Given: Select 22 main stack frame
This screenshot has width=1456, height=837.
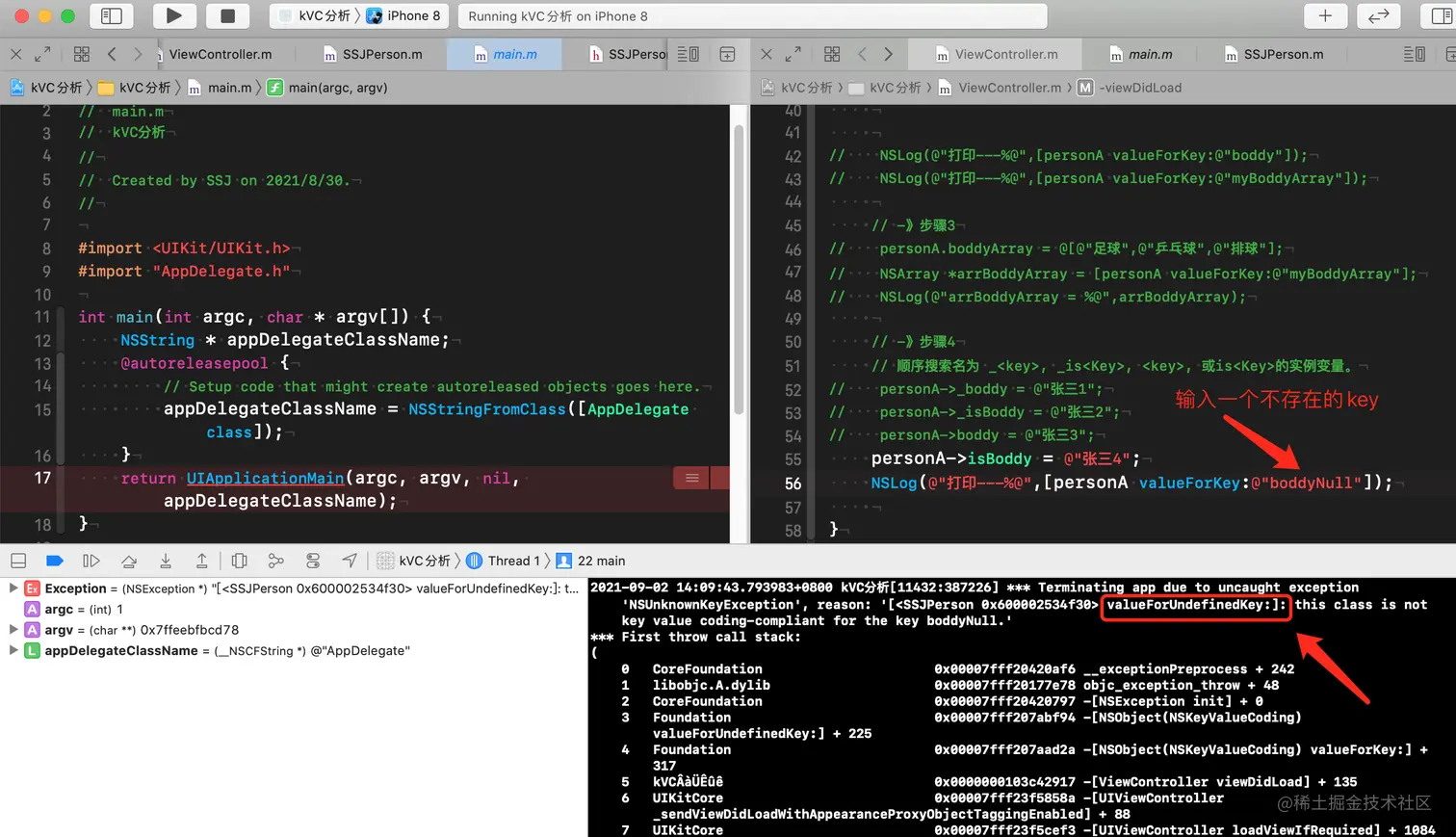Looking at the screenshot, I should click(x=591, y=561).
